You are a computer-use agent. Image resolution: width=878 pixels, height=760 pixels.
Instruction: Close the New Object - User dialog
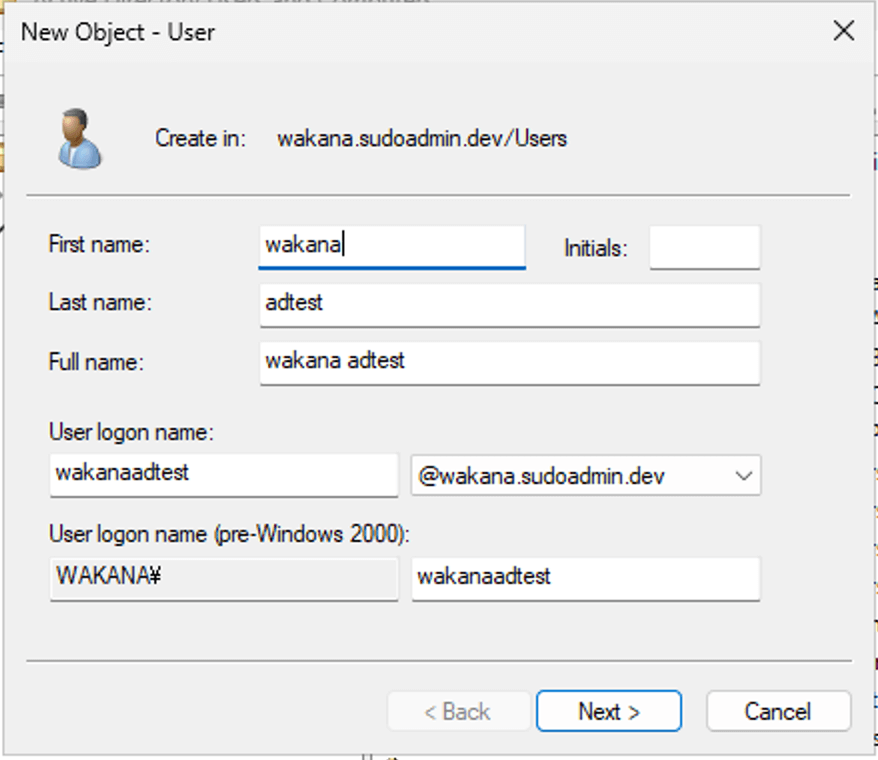843,31
